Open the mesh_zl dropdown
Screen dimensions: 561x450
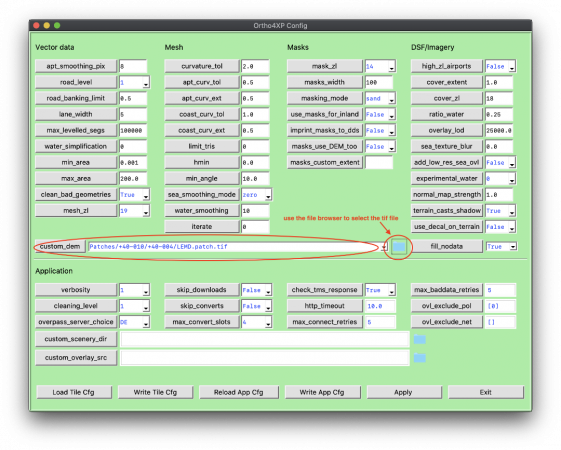coord(146,211)
